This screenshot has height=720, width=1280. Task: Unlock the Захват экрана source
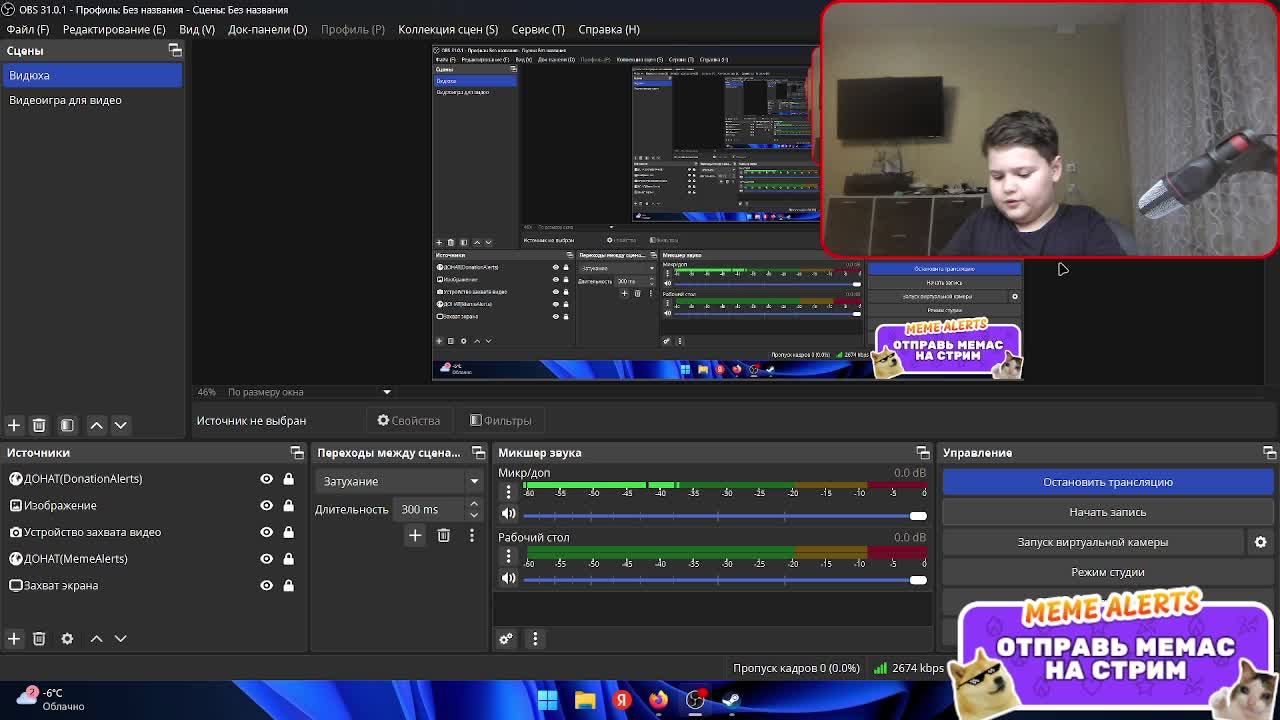288,585
